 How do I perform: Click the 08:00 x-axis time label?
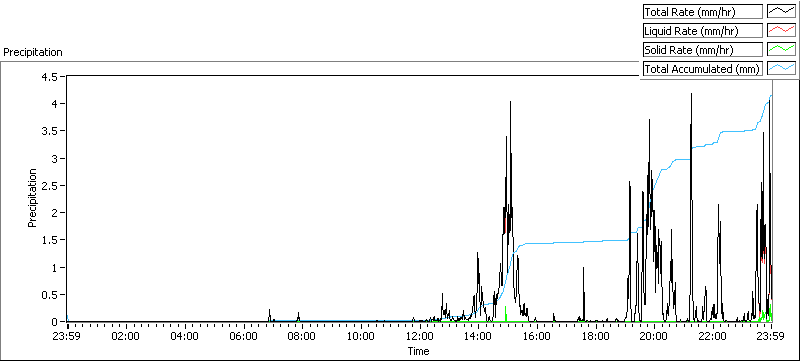(302, 336)
